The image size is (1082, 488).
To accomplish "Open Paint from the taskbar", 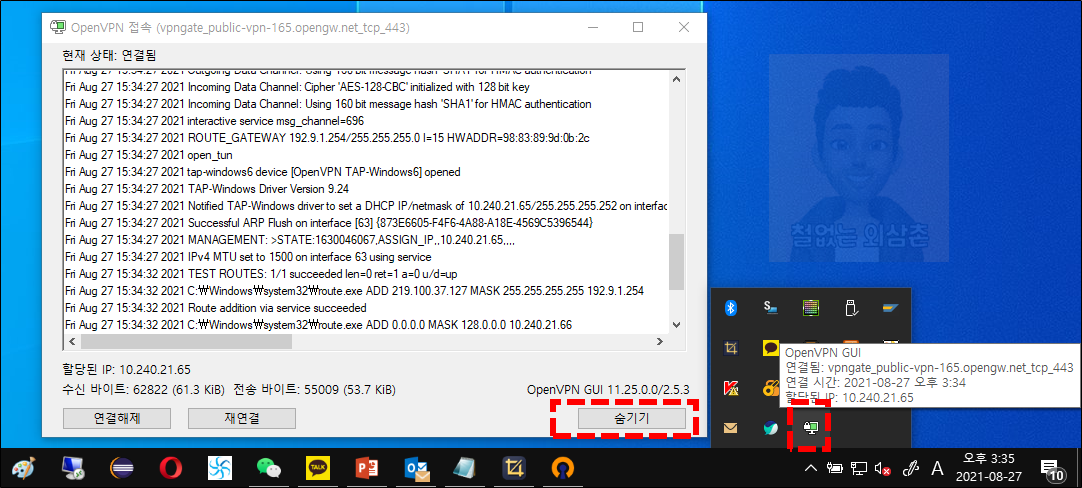I will coord(21,469).
